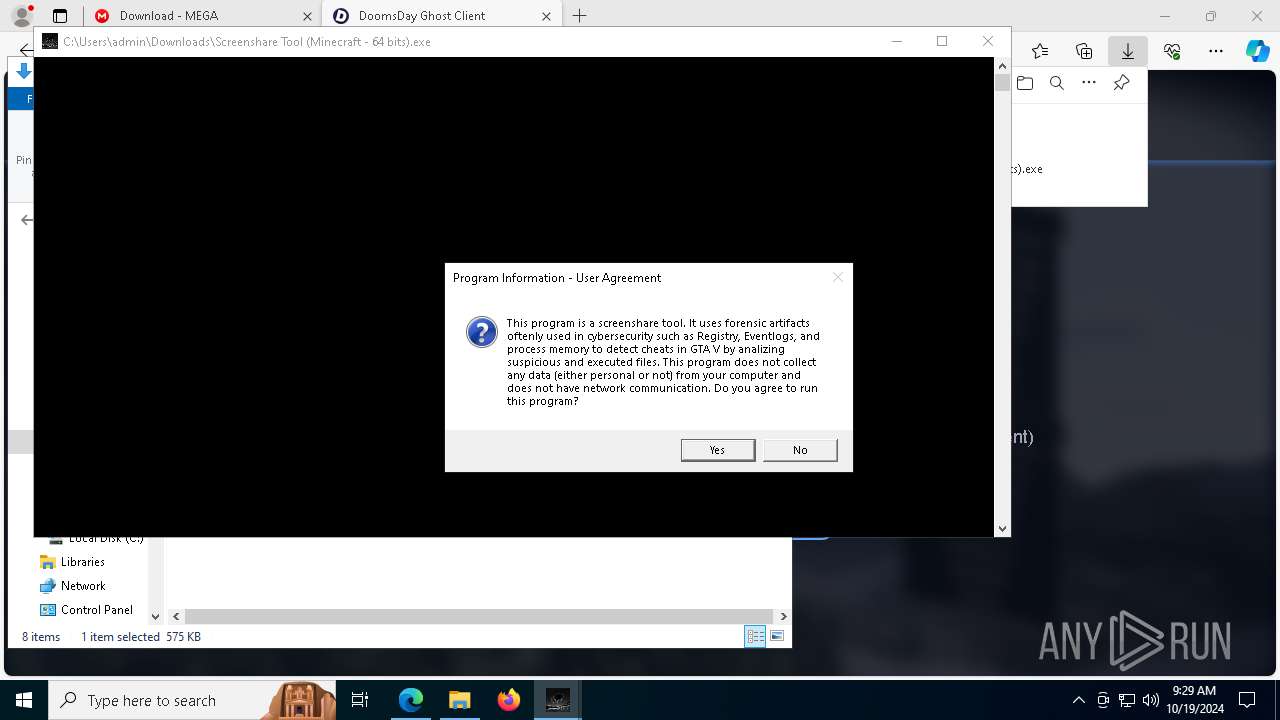This screenshot has width=1280, height=720.
Task: Click console scrollbar down arrow
Action: [x=1002, y=528]
